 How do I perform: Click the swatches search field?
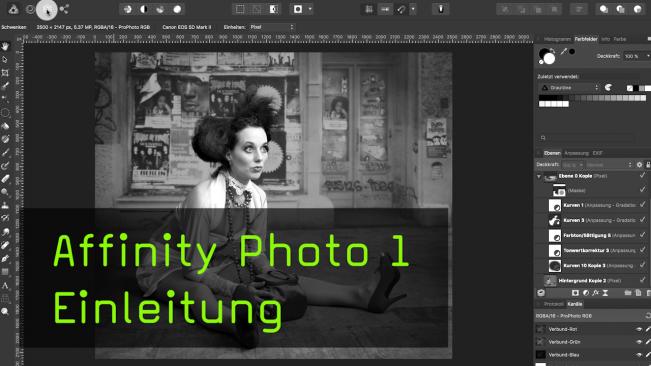[x=587, y=138]
